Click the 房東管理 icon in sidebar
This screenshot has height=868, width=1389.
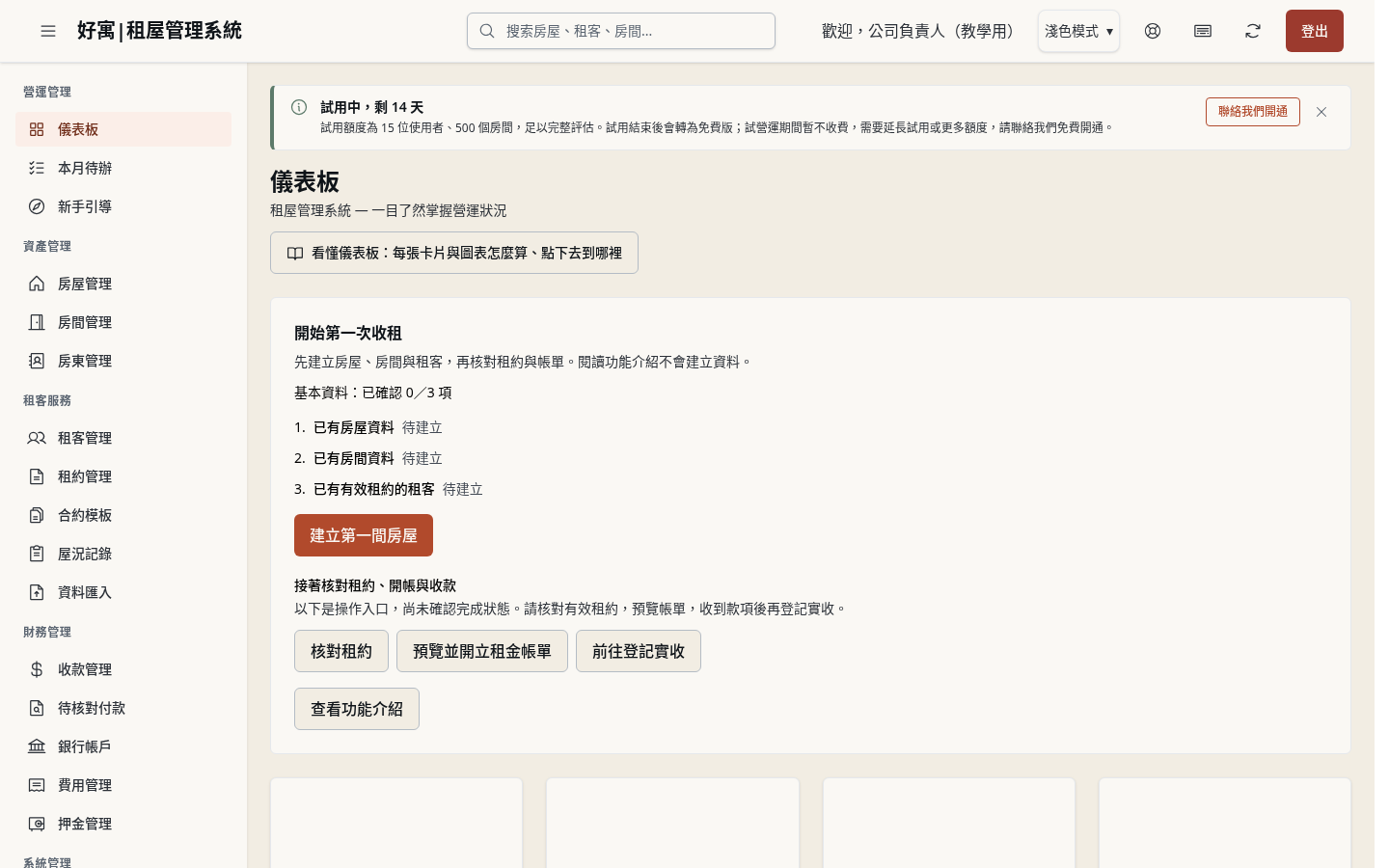(37, 361)
